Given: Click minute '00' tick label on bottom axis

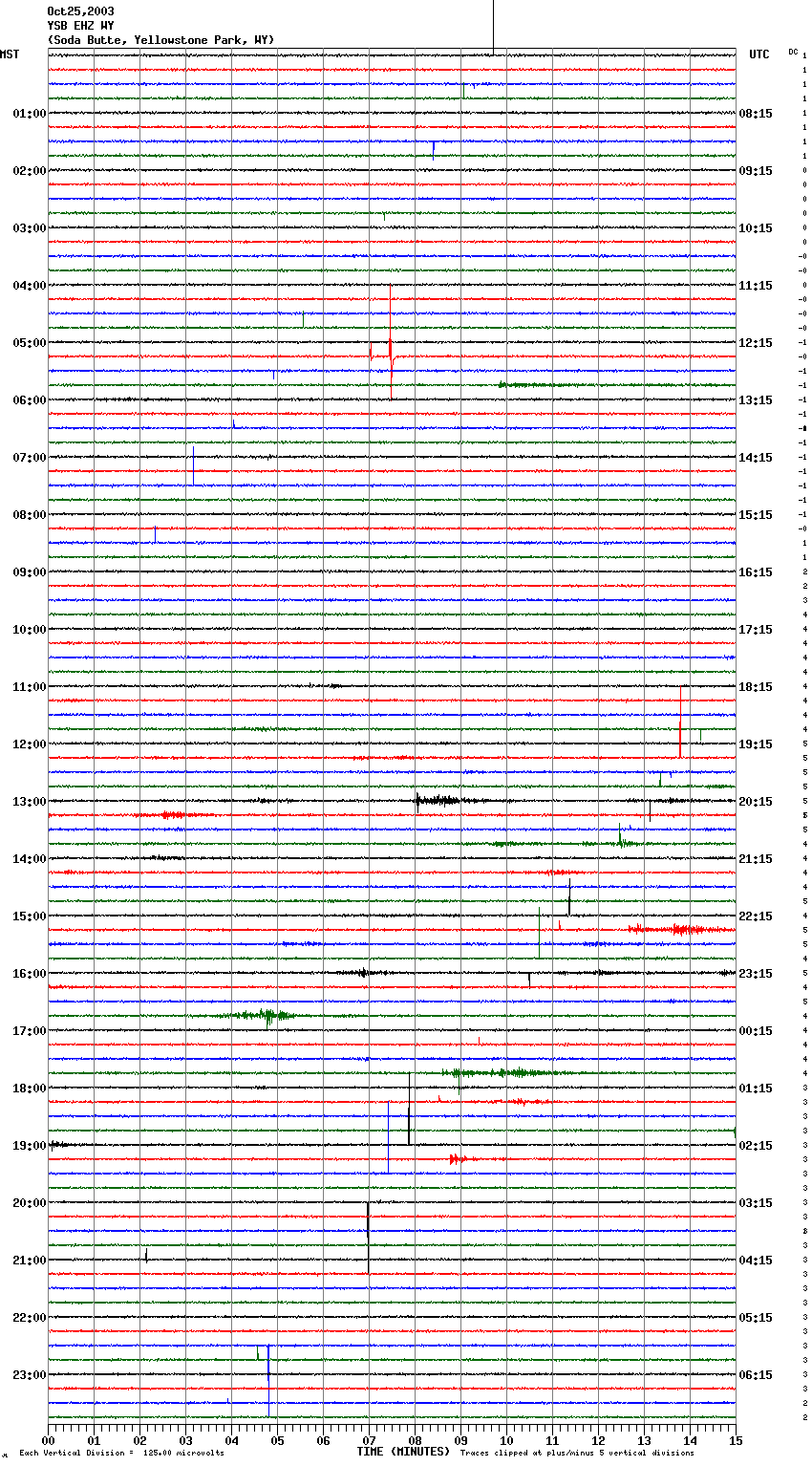Looking at the screenshot, I should click(48, 1440).
